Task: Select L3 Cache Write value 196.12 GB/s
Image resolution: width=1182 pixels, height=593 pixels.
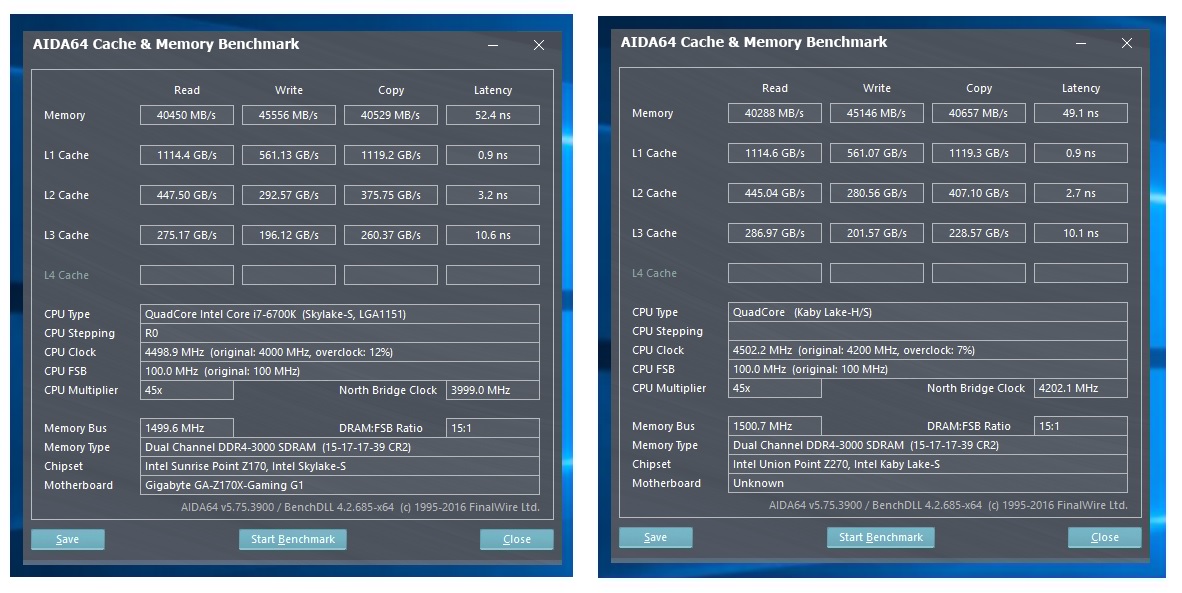Action: point(289,235)
